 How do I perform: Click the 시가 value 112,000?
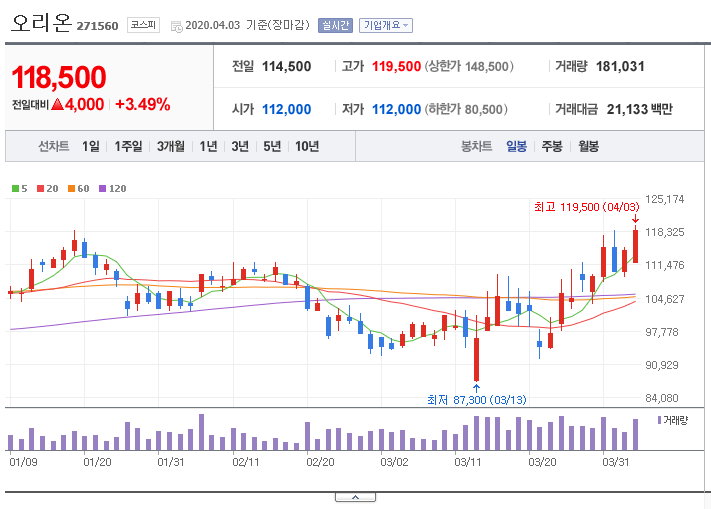click(x=287, y=109)
